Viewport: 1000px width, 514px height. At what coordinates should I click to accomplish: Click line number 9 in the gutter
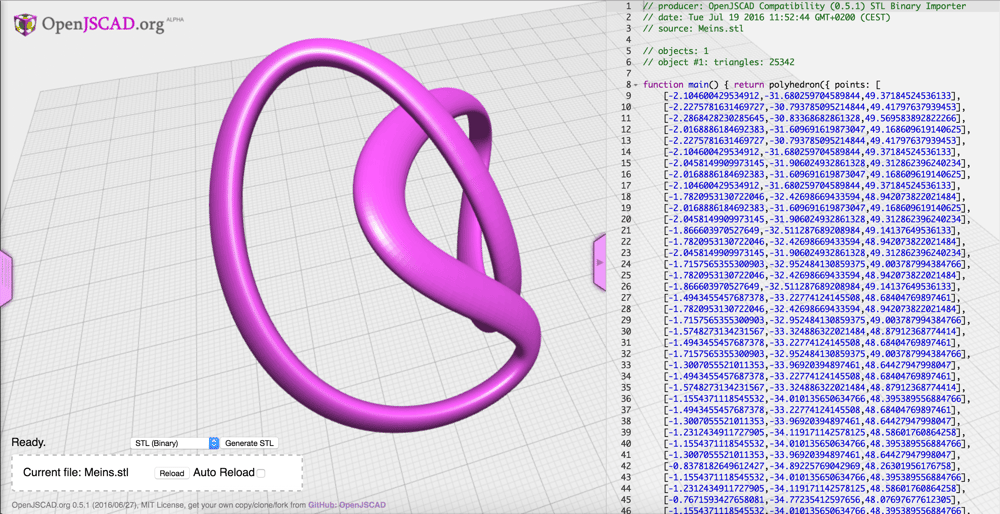[x=628, y=96]
